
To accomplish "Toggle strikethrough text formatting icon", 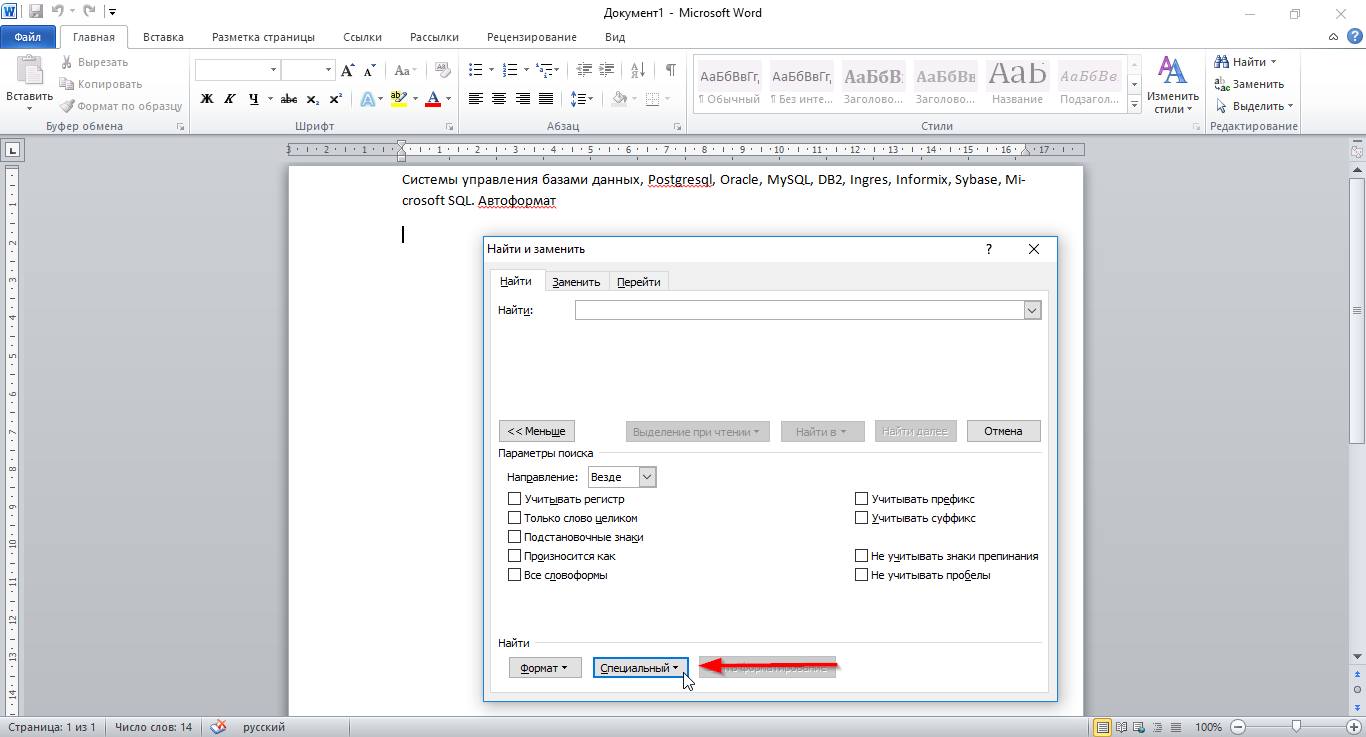I will coord(289,99).
